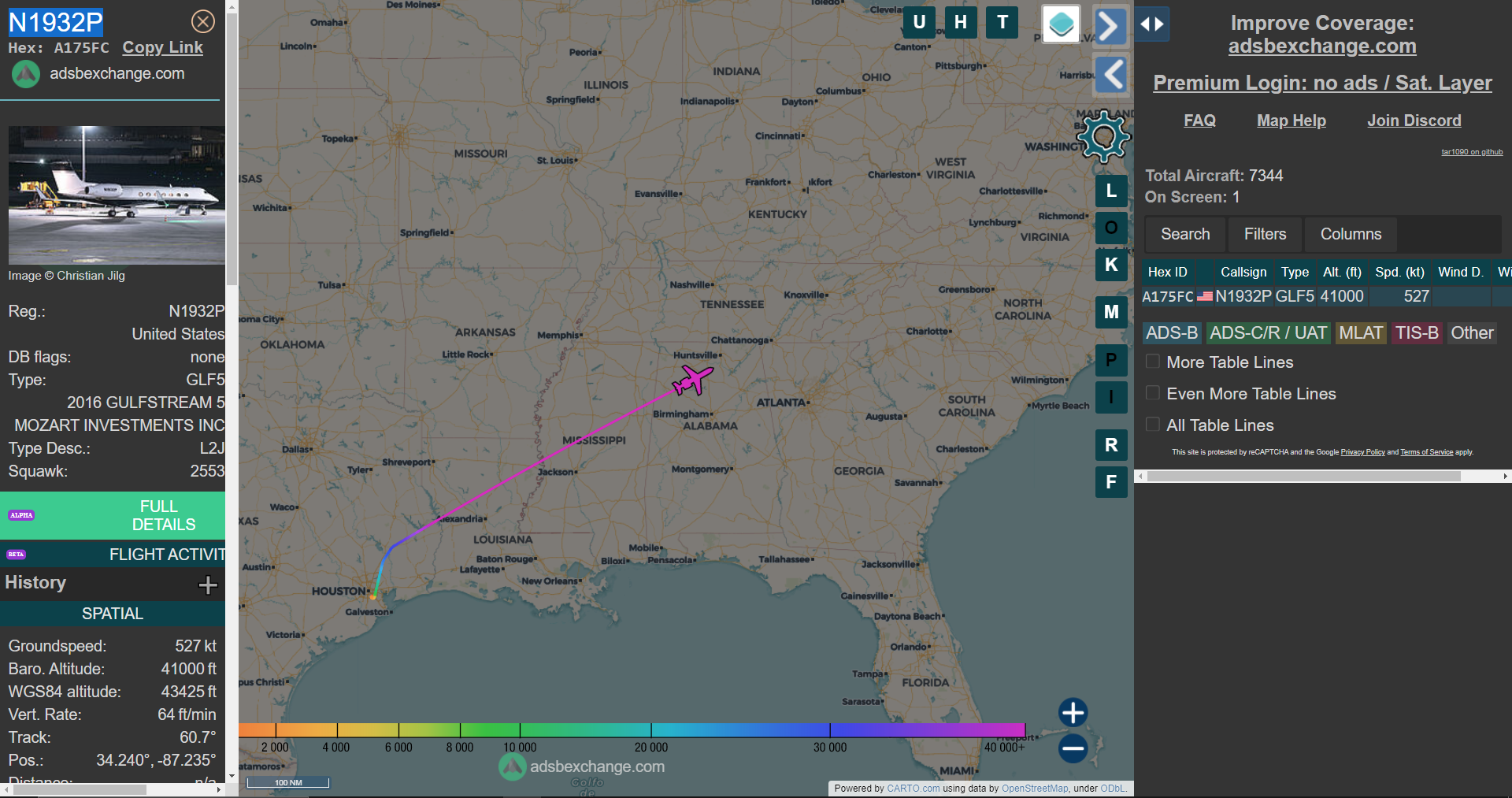This screenshot has height=798, width=1512.
Task: Expand the History section plus icon
Action: (x=208, y=585)
